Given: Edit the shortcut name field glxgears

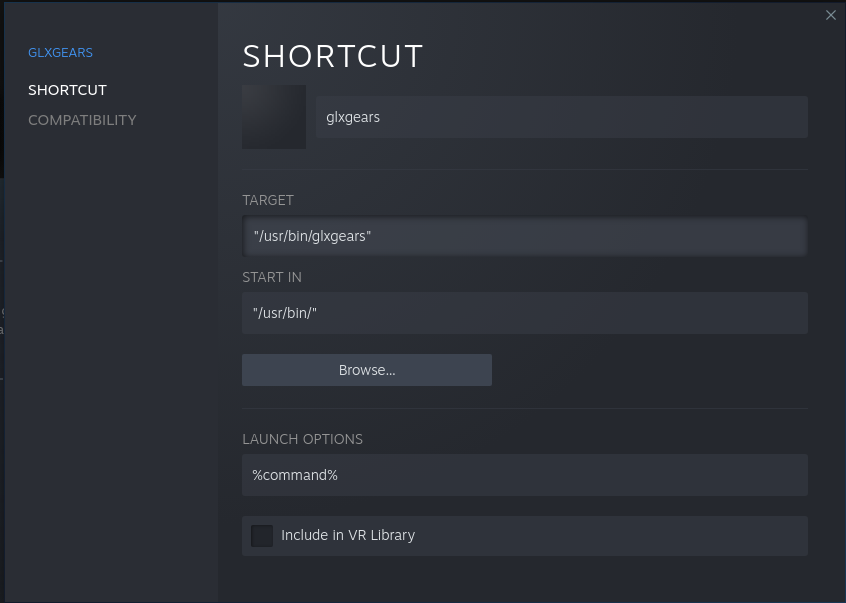Looking at the screenshot, I should pos(562,117).
